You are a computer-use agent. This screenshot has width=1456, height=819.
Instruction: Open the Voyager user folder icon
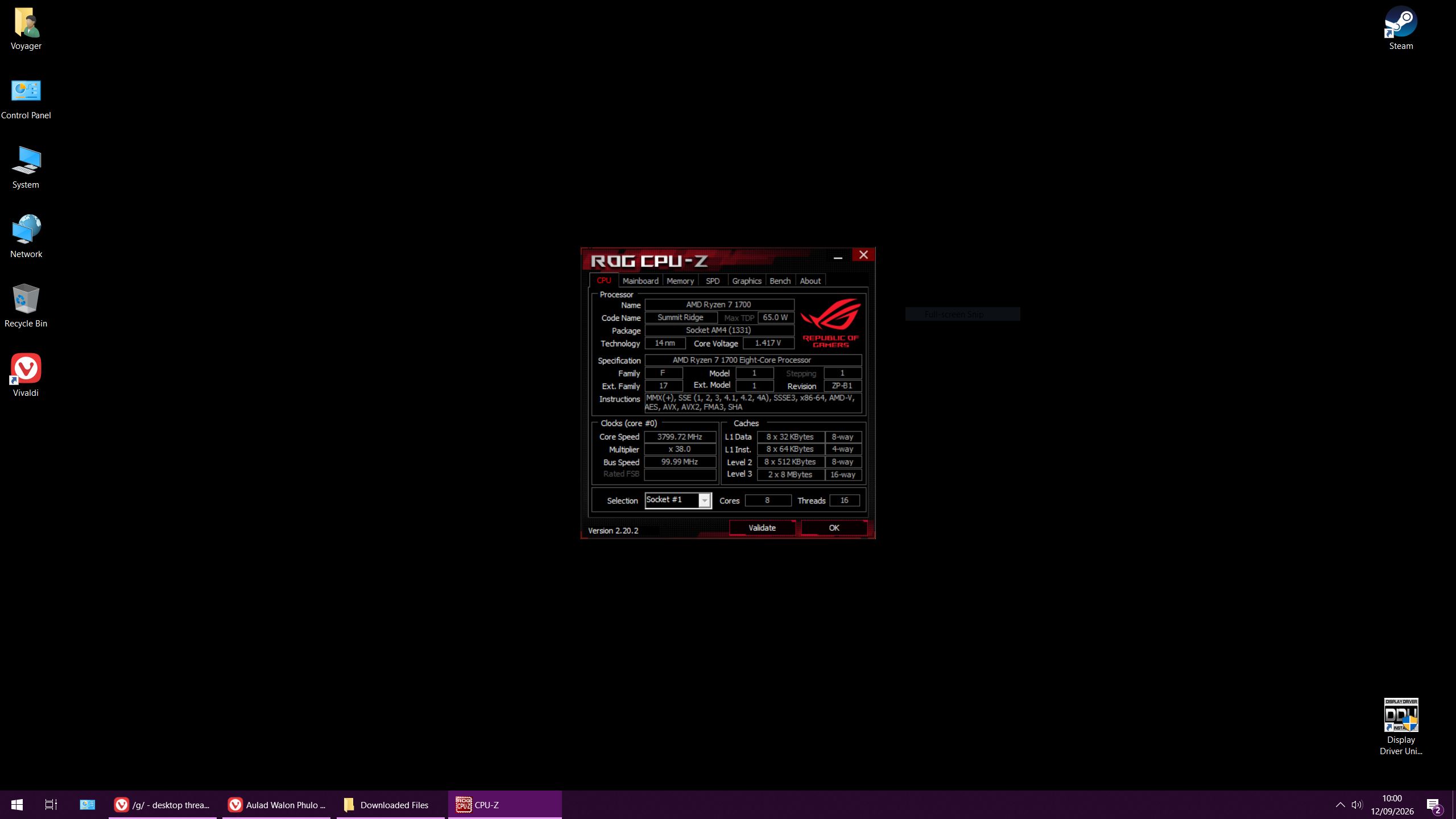(26, 28)
